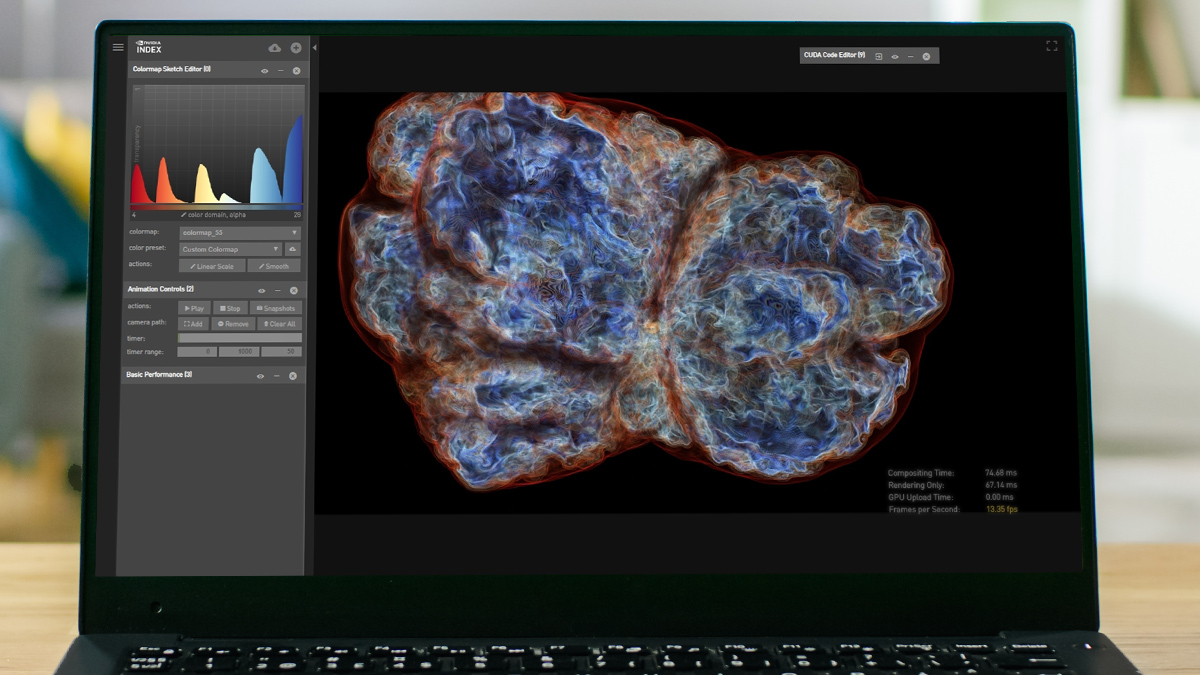Click the cloud upload icon in the header

pos(273,48)
